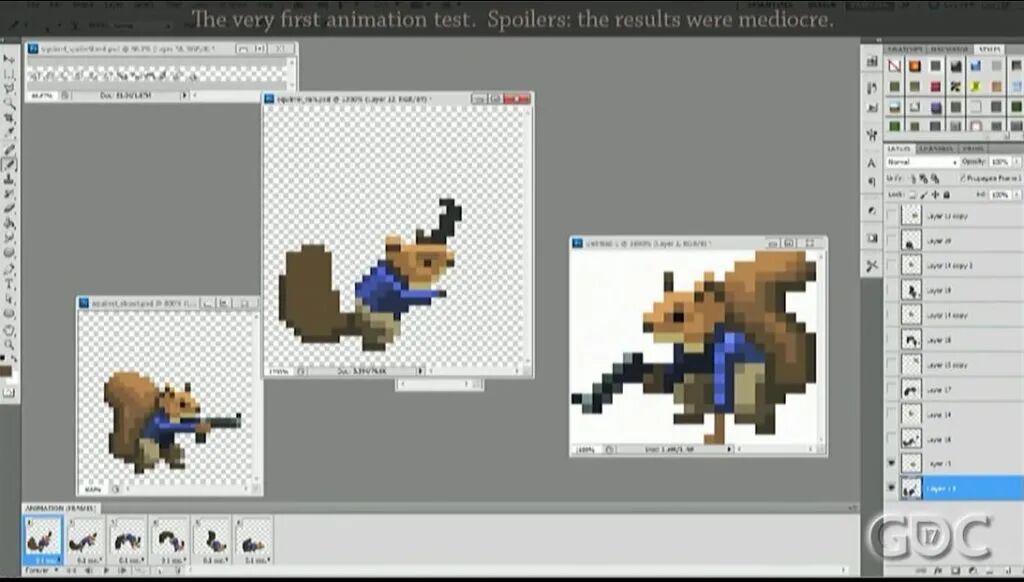Click the Opacity 100% value field
The width and height of the screenshot is (1024, 582).
[x=999, y=161]
